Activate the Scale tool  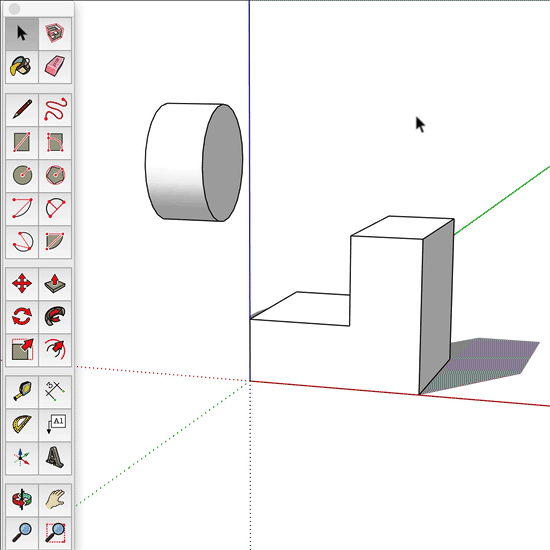[22, 350]
